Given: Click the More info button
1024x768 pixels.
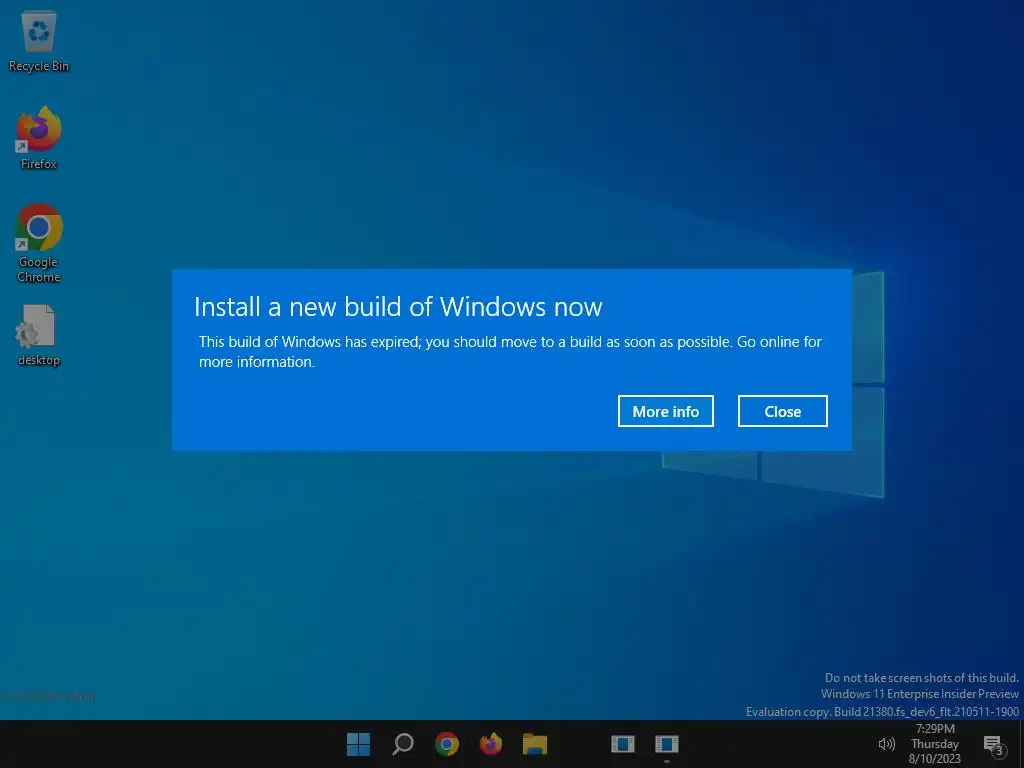Looking at the screenshot, I should [x=665, y=411].
